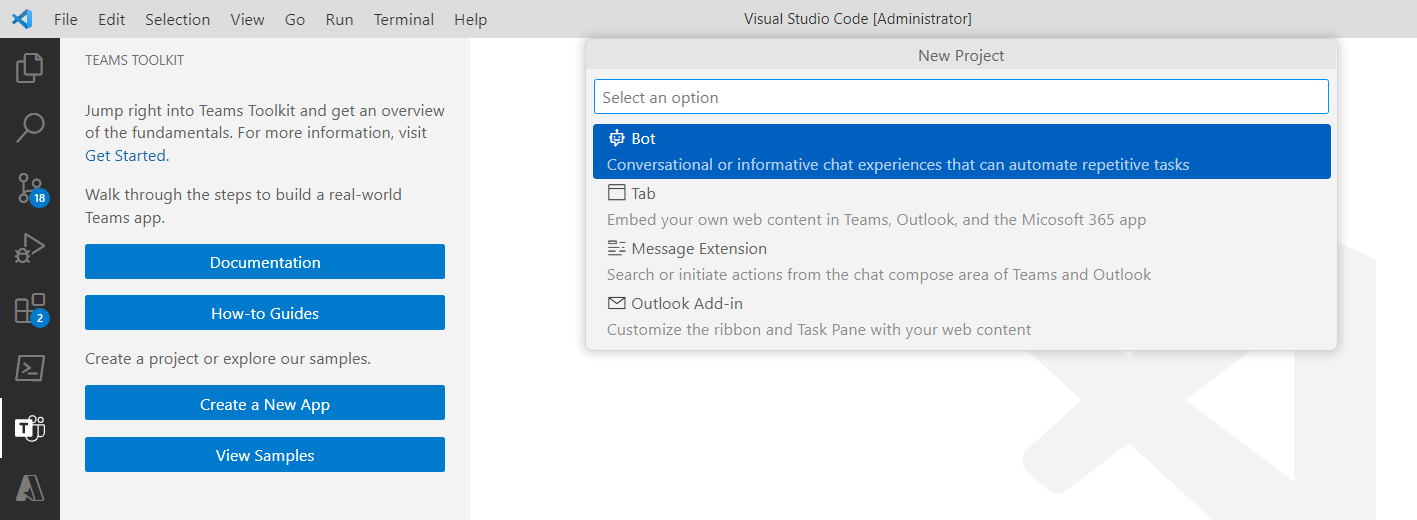Follow the Get Started link
Viewport: 1417px width, 520px height.
pyautogui.click(x=126, y=155)
